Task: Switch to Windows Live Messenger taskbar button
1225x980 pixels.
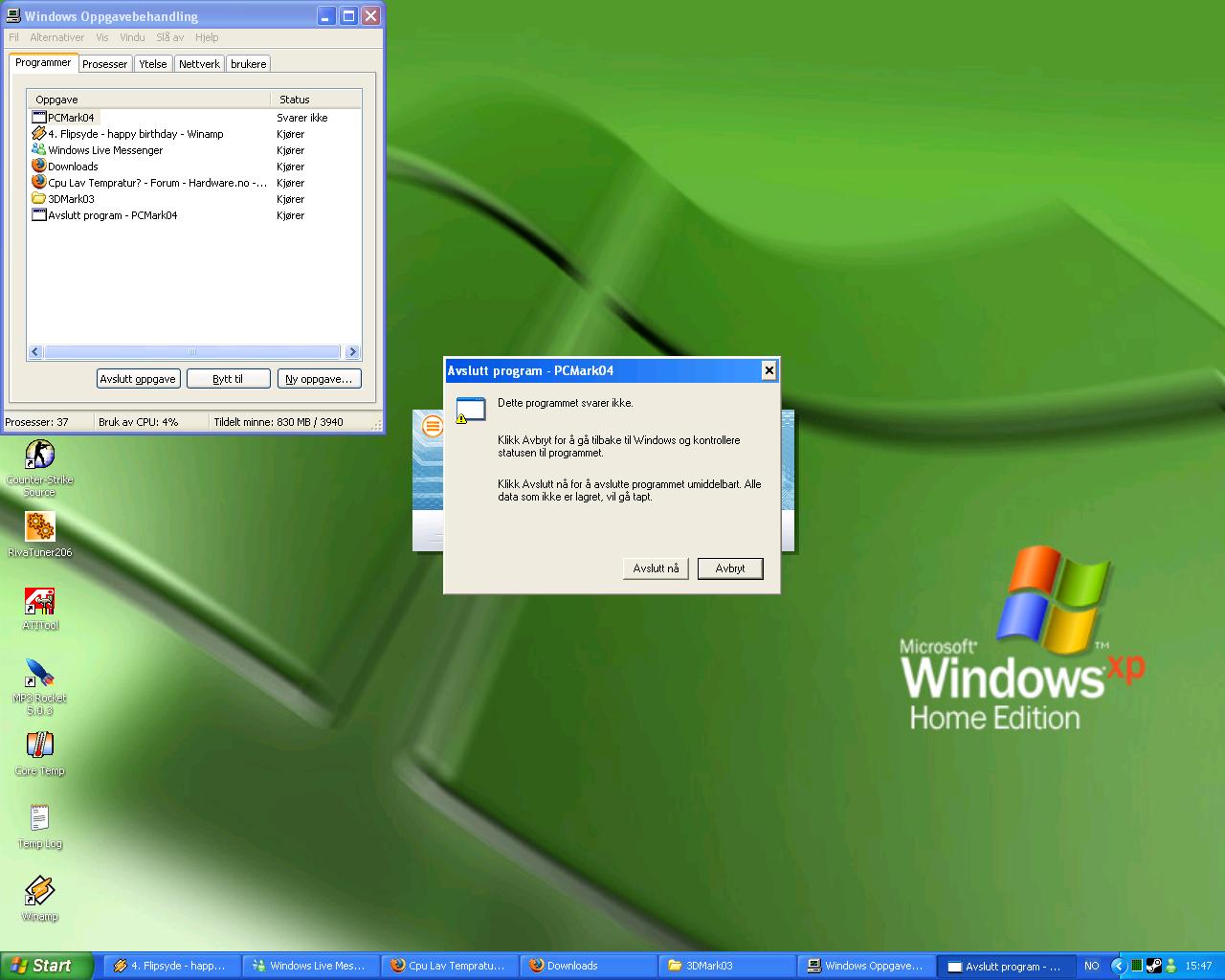Action: 310,966
